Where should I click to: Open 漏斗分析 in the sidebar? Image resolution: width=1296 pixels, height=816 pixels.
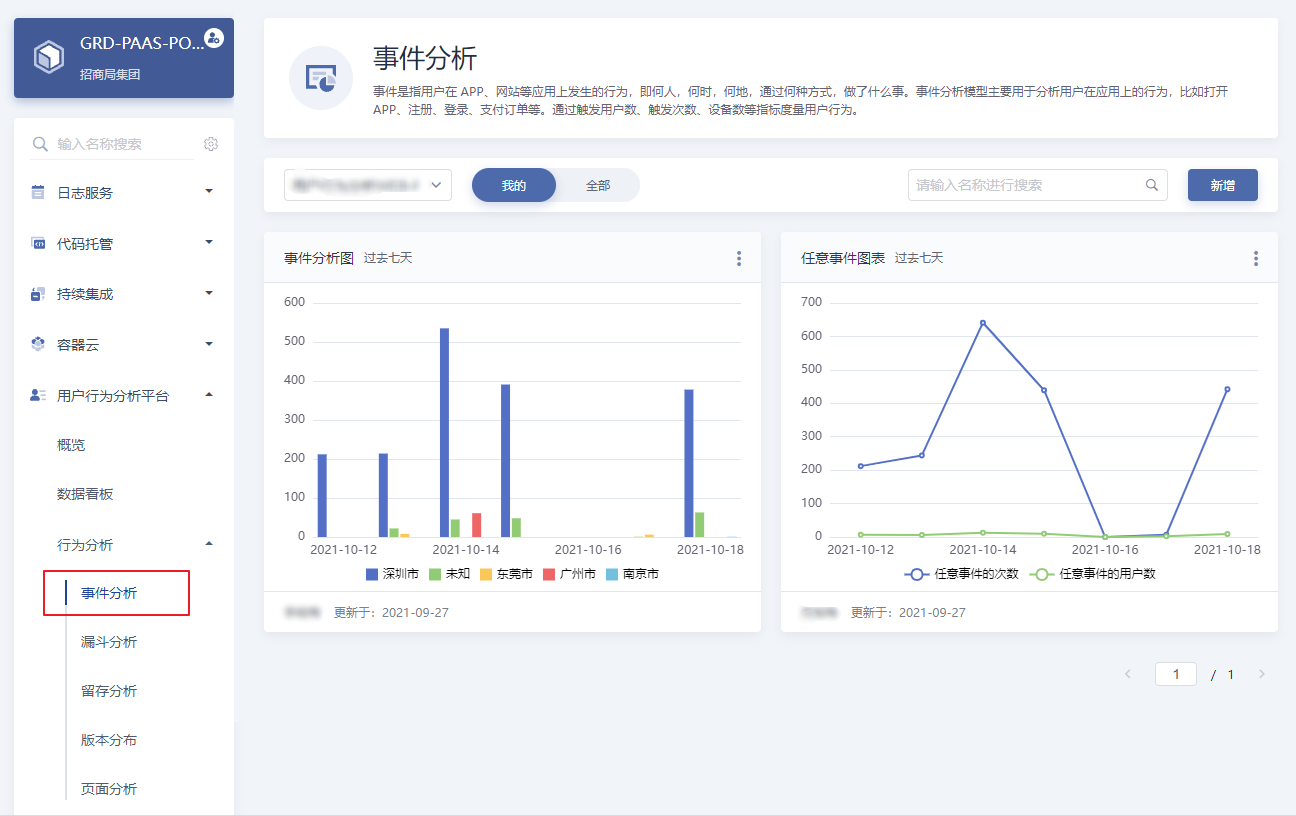(109, 642)
